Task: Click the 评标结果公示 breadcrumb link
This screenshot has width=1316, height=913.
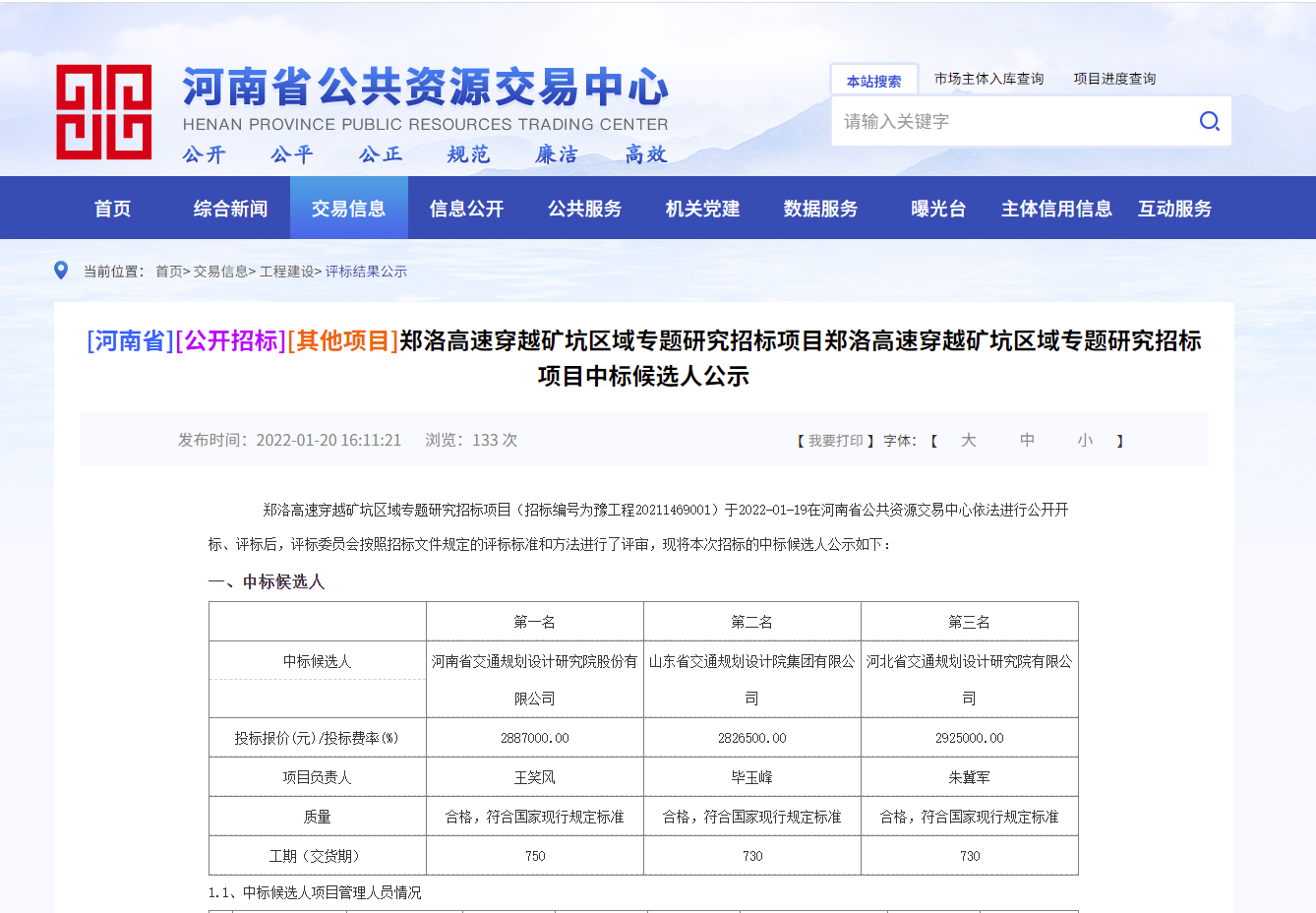Action: click(366, 271)
